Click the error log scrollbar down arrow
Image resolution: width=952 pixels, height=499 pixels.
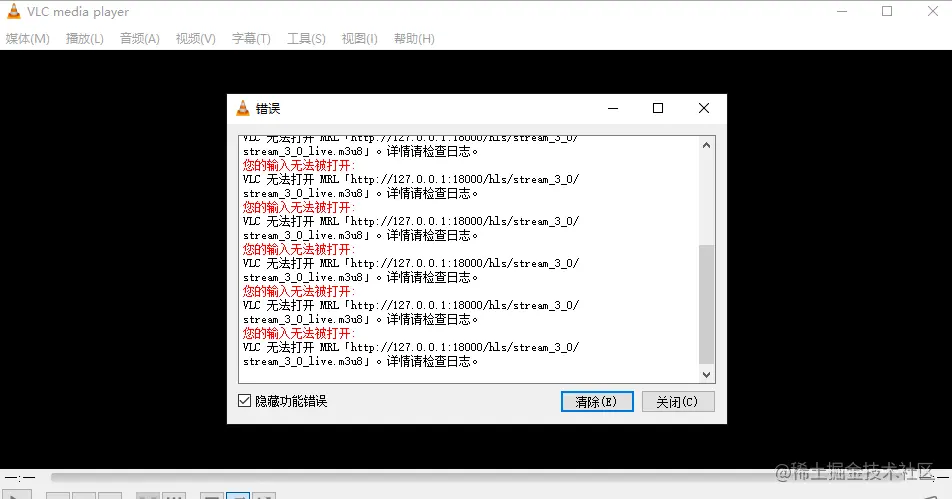point(706,375)
